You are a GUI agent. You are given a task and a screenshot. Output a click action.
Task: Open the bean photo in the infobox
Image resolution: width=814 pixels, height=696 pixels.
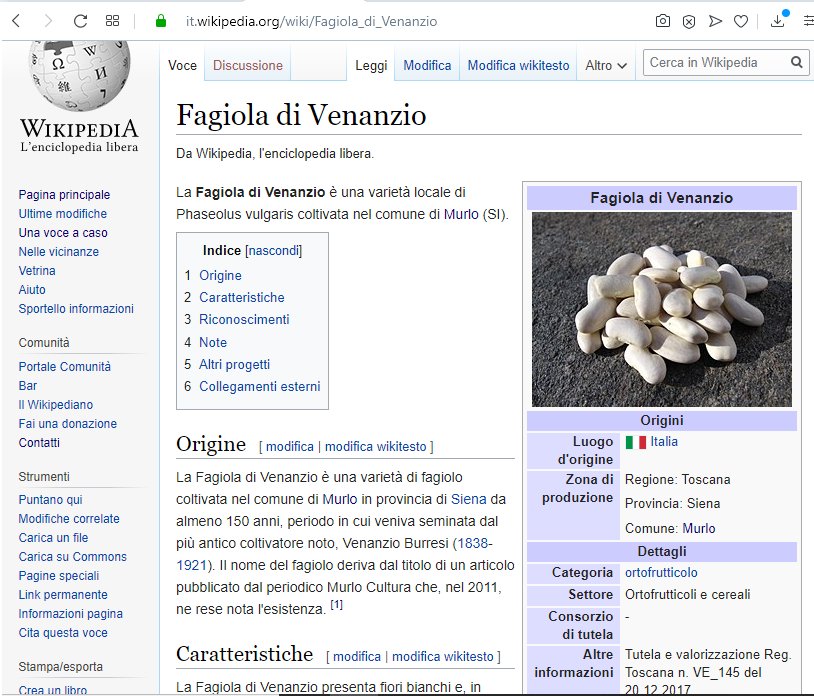[662, 309]
